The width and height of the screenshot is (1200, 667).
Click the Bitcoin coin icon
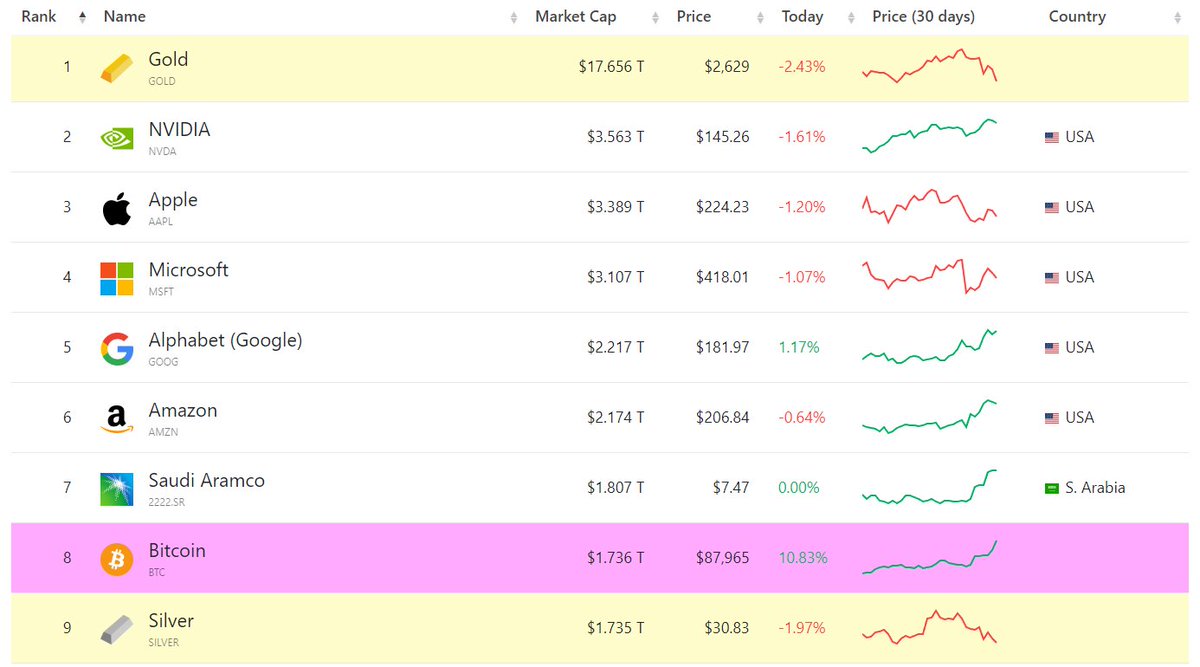click(x=116, y=557)
